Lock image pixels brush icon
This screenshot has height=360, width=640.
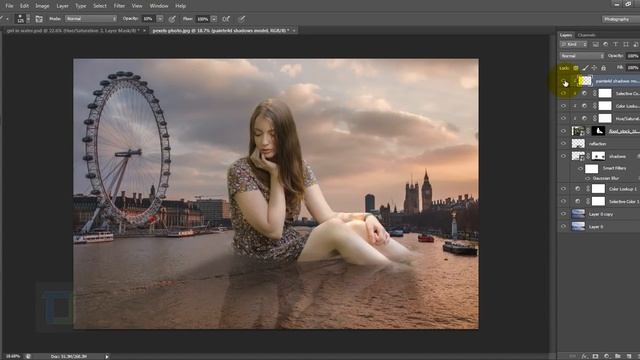pos(585,68)
